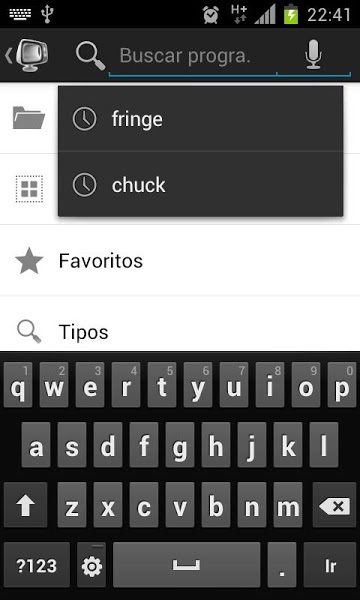Focus the Buscar progra. search field
This screenshot has height=600, width=360.
tap(193, 56)
